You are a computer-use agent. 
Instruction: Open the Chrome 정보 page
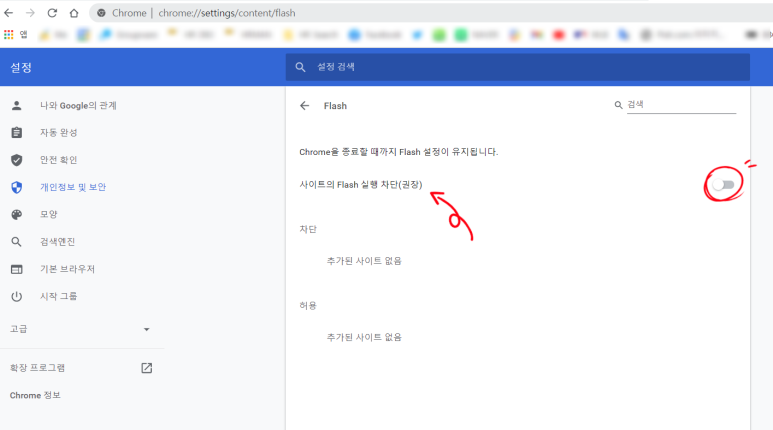(35, 395)
